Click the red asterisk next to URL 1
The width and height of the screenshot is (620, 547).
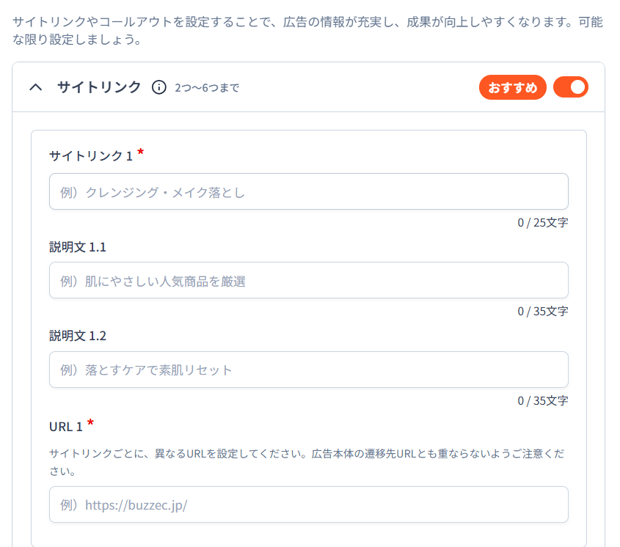(91, 423)
